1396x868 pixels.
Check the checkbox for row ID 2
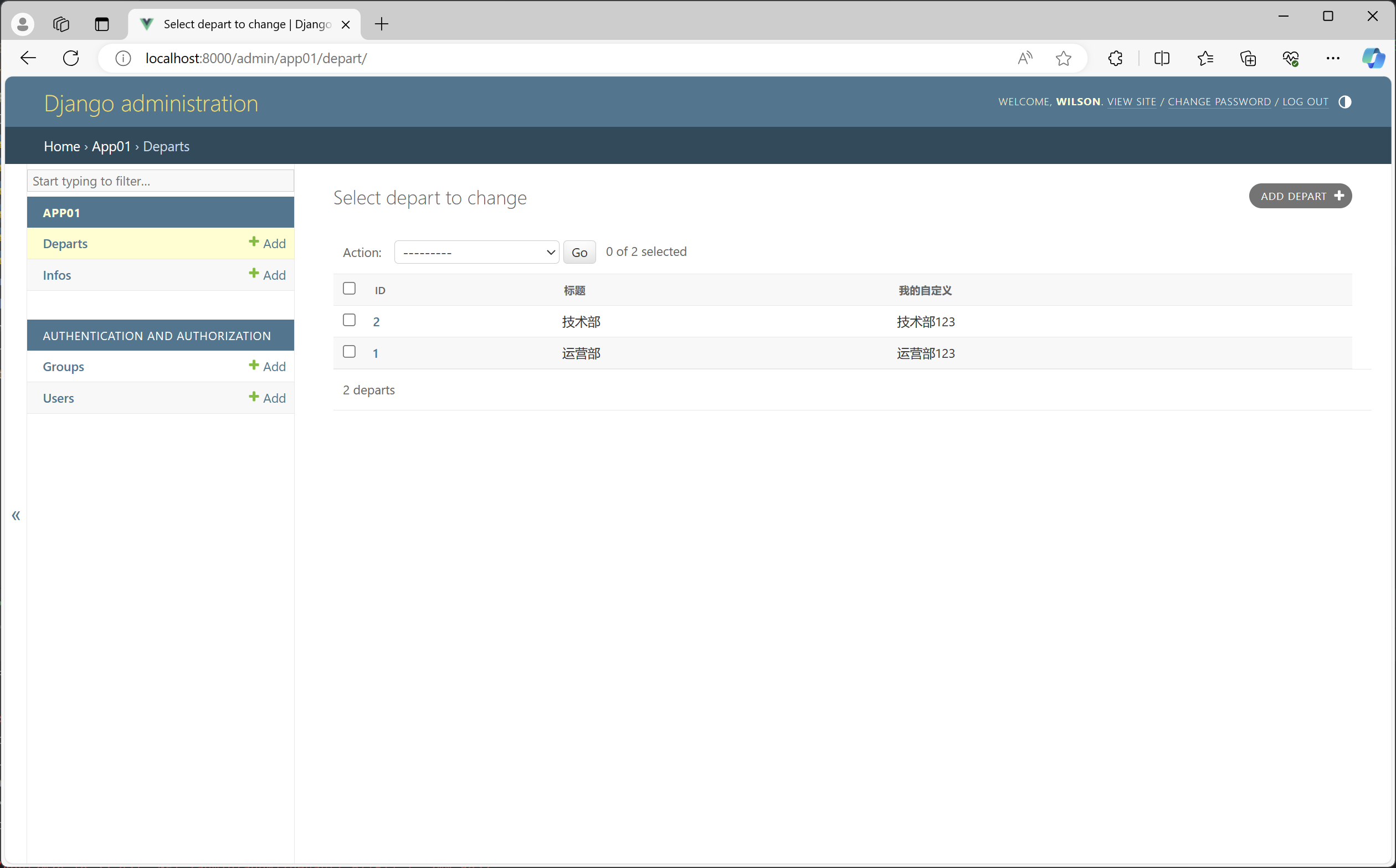349,320
